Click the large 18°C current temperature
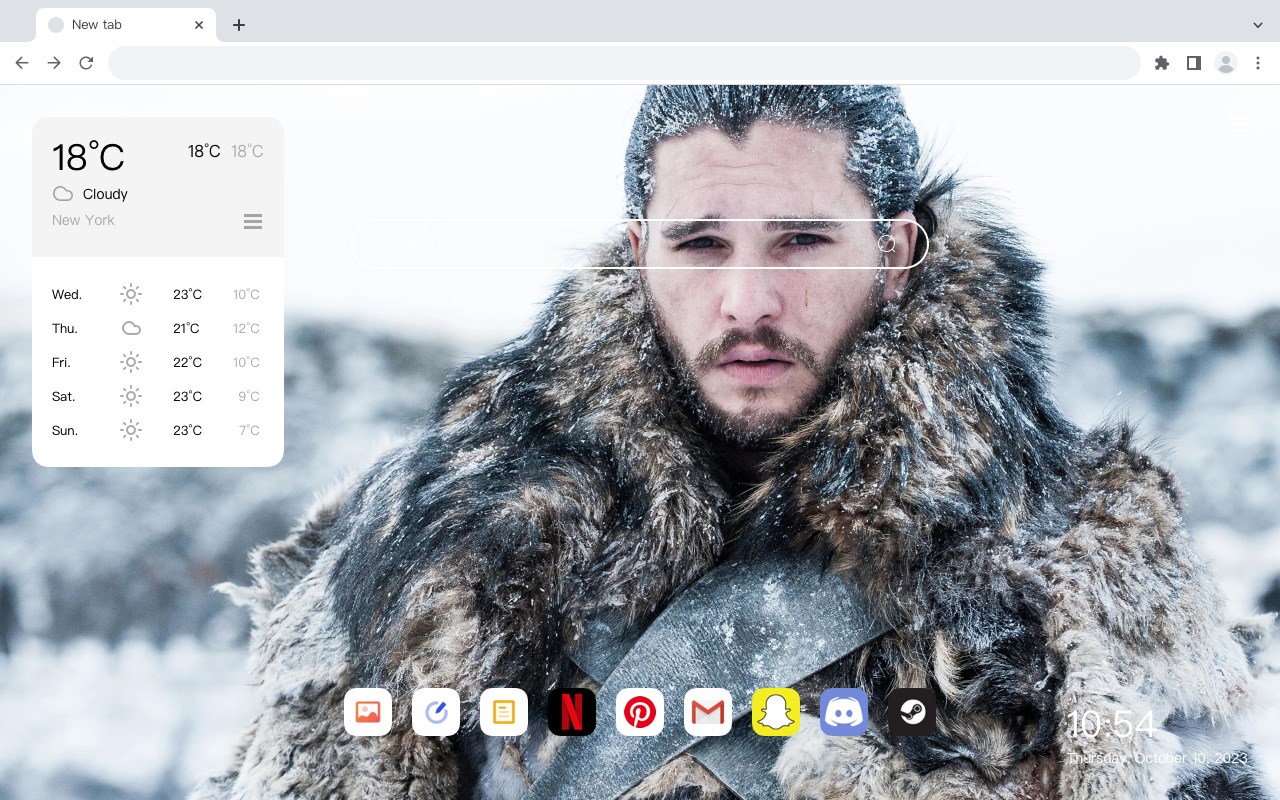This screenshot has height=800, width=1280. [x=88, y=157]
